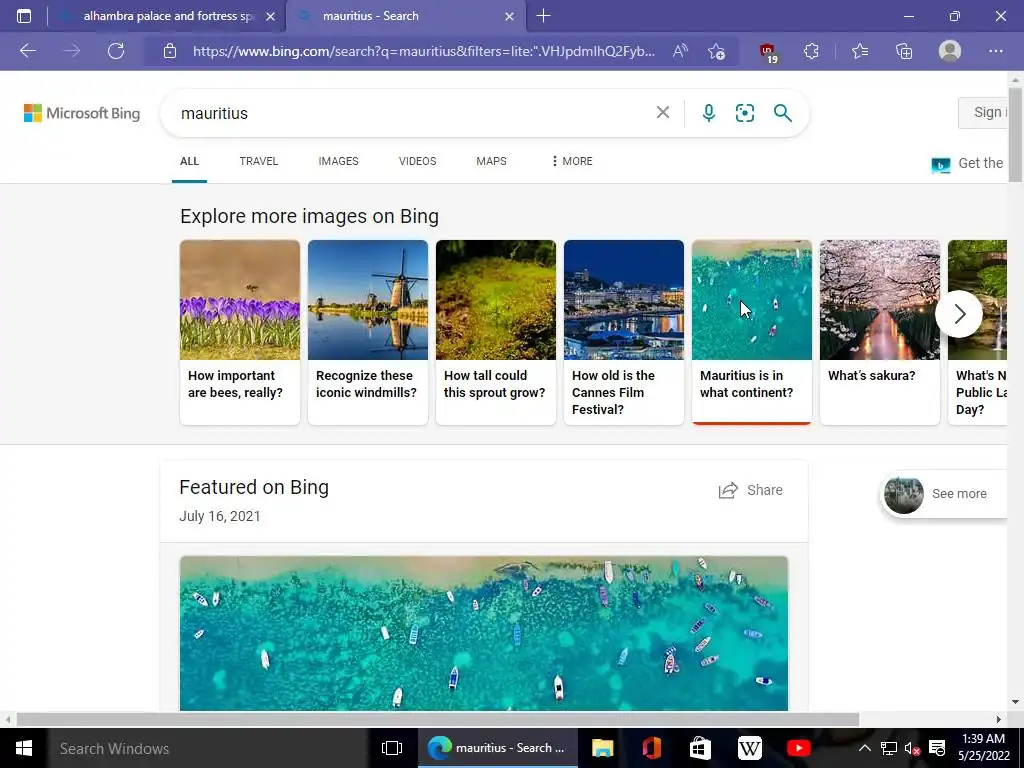Show next images with carousel arrow
Viewport: 1024px width, 768px height.
click(959, 314)
